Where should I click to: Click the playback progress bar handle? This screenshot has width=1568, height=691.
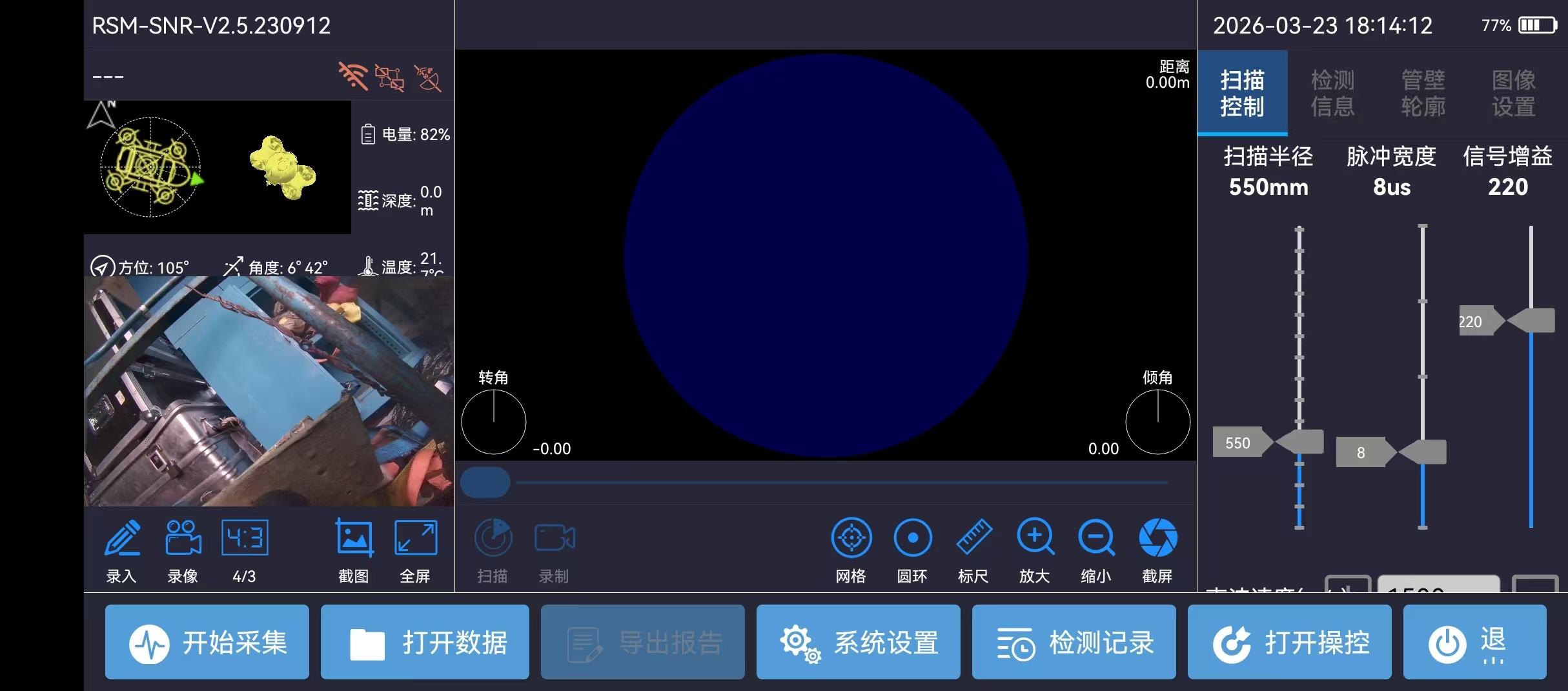tap(485, 483)
